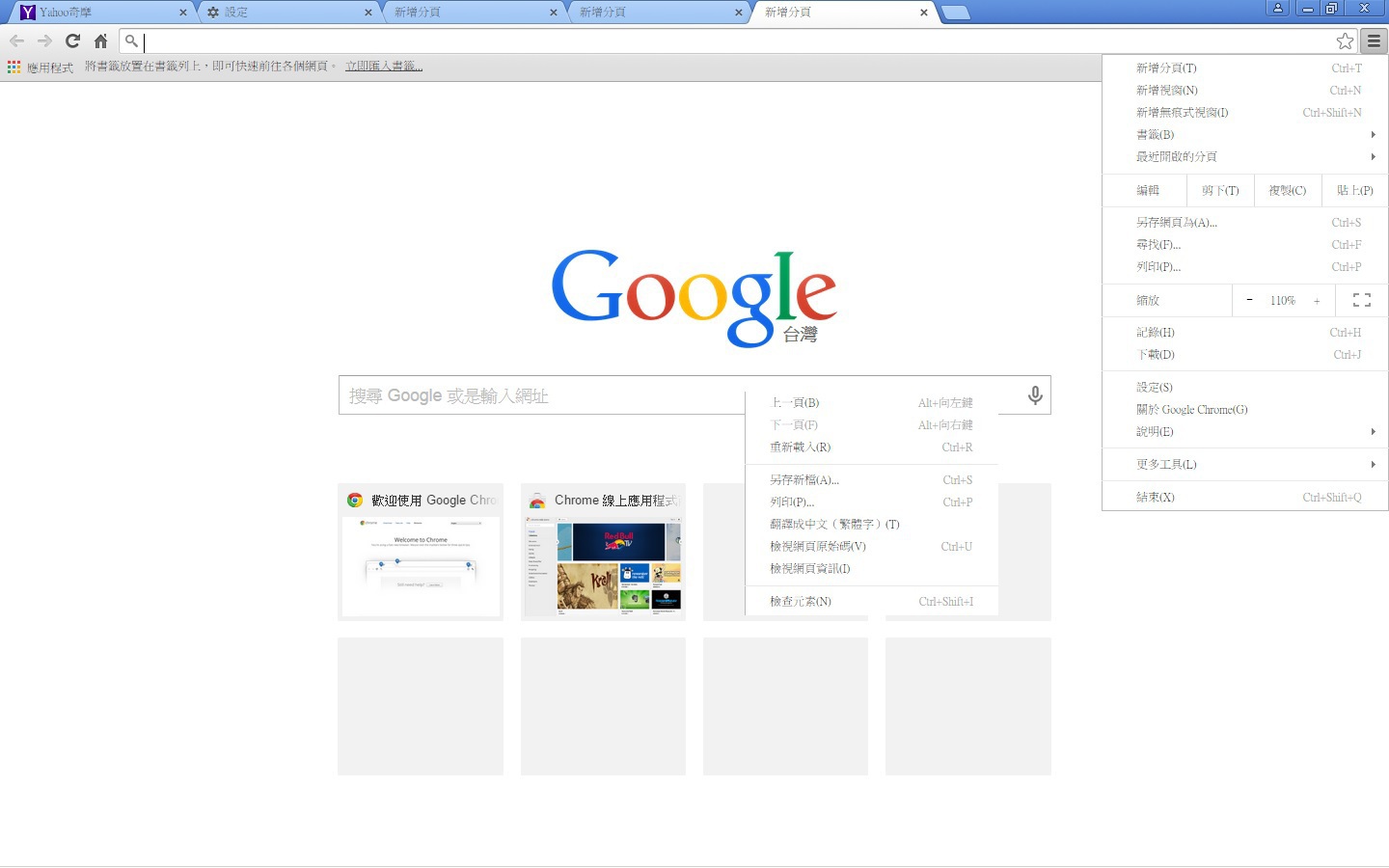
Task: Close the Yahoo奇摩 tab
Action: [x=183, y=13]
